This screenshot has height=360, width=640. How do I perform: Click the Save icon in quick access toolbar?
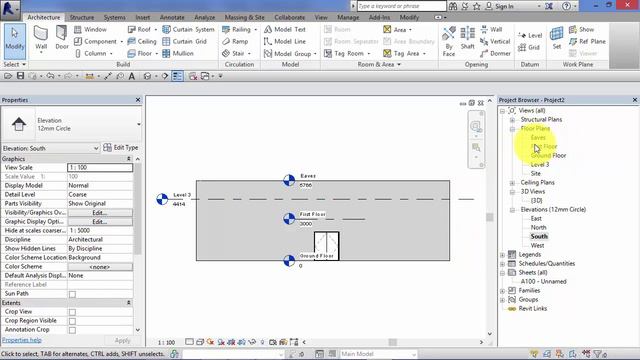tap(20, 76)
